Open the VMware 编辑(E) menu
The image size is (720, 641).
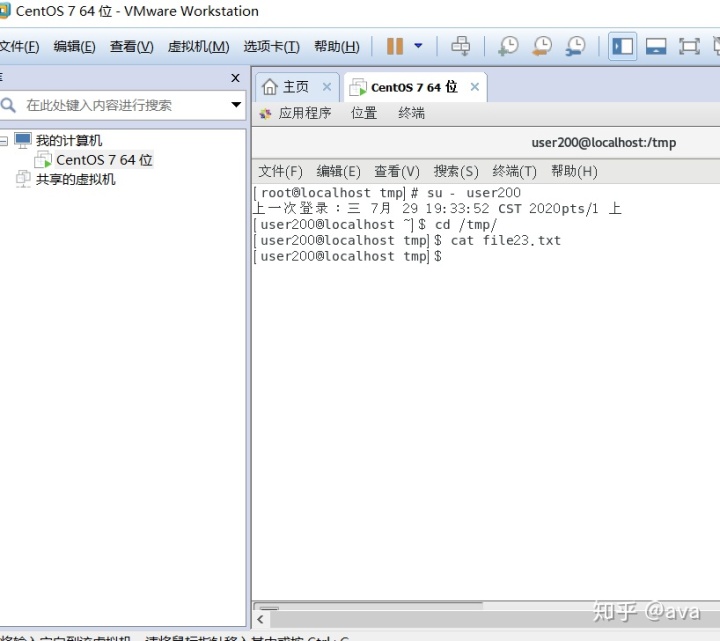pyautogui.click(x=74, y=46)
